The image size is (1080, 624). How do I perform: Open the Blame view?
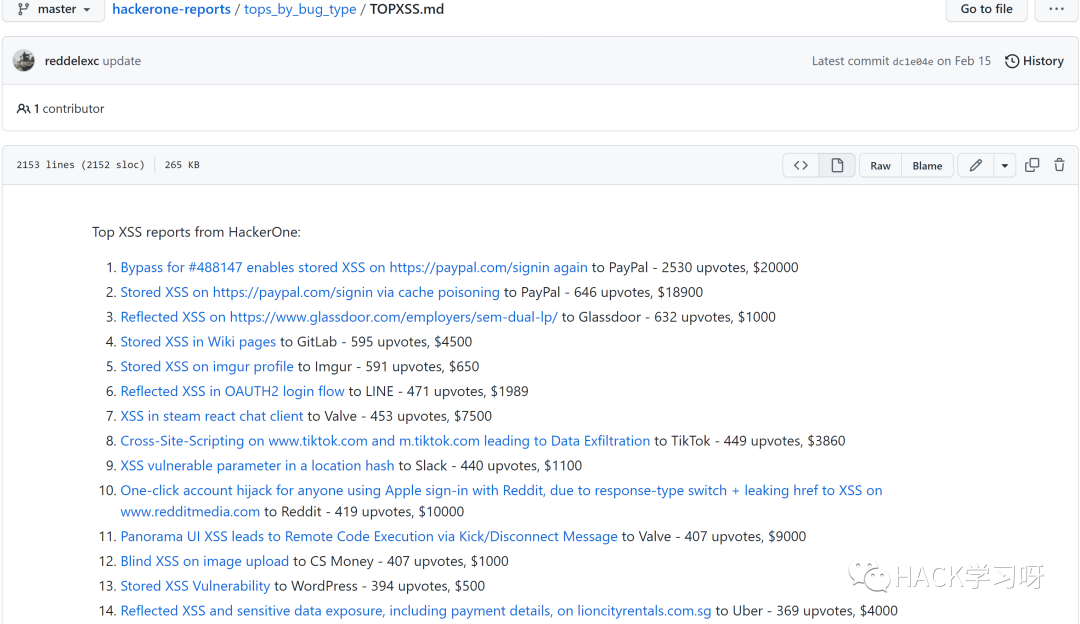927,166
